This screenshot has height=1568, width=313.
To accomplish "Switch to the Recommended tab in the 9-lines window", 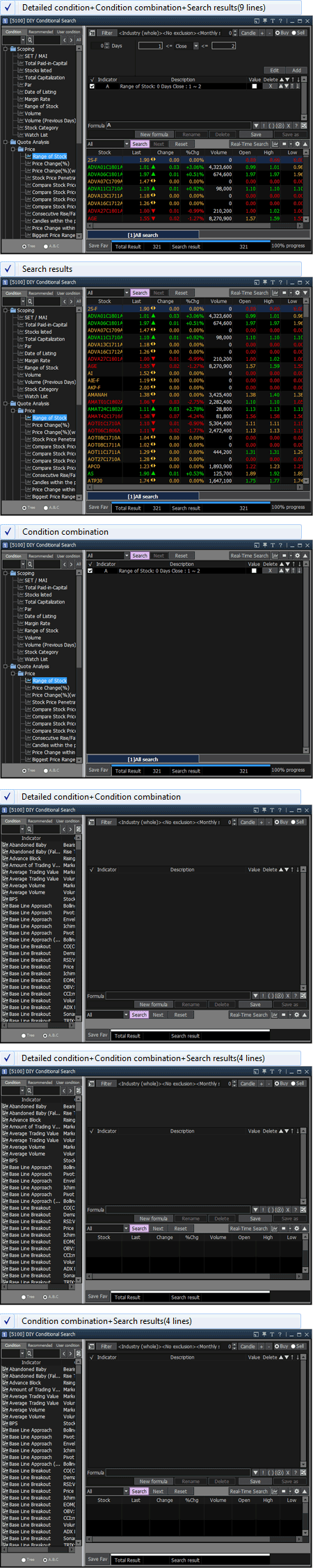I will coord(40,32).
